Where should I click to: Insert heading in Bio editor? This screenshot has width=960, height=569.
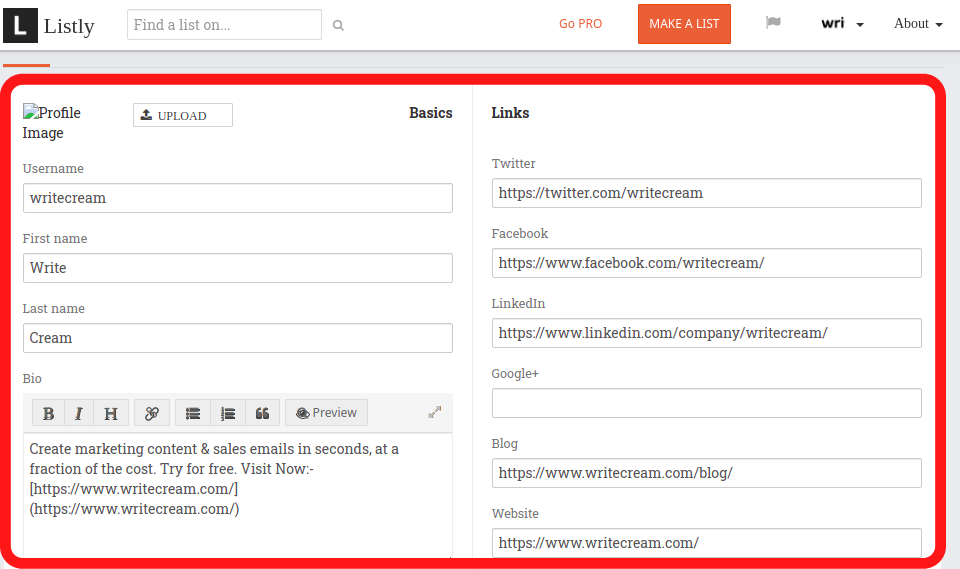(111, 413)
